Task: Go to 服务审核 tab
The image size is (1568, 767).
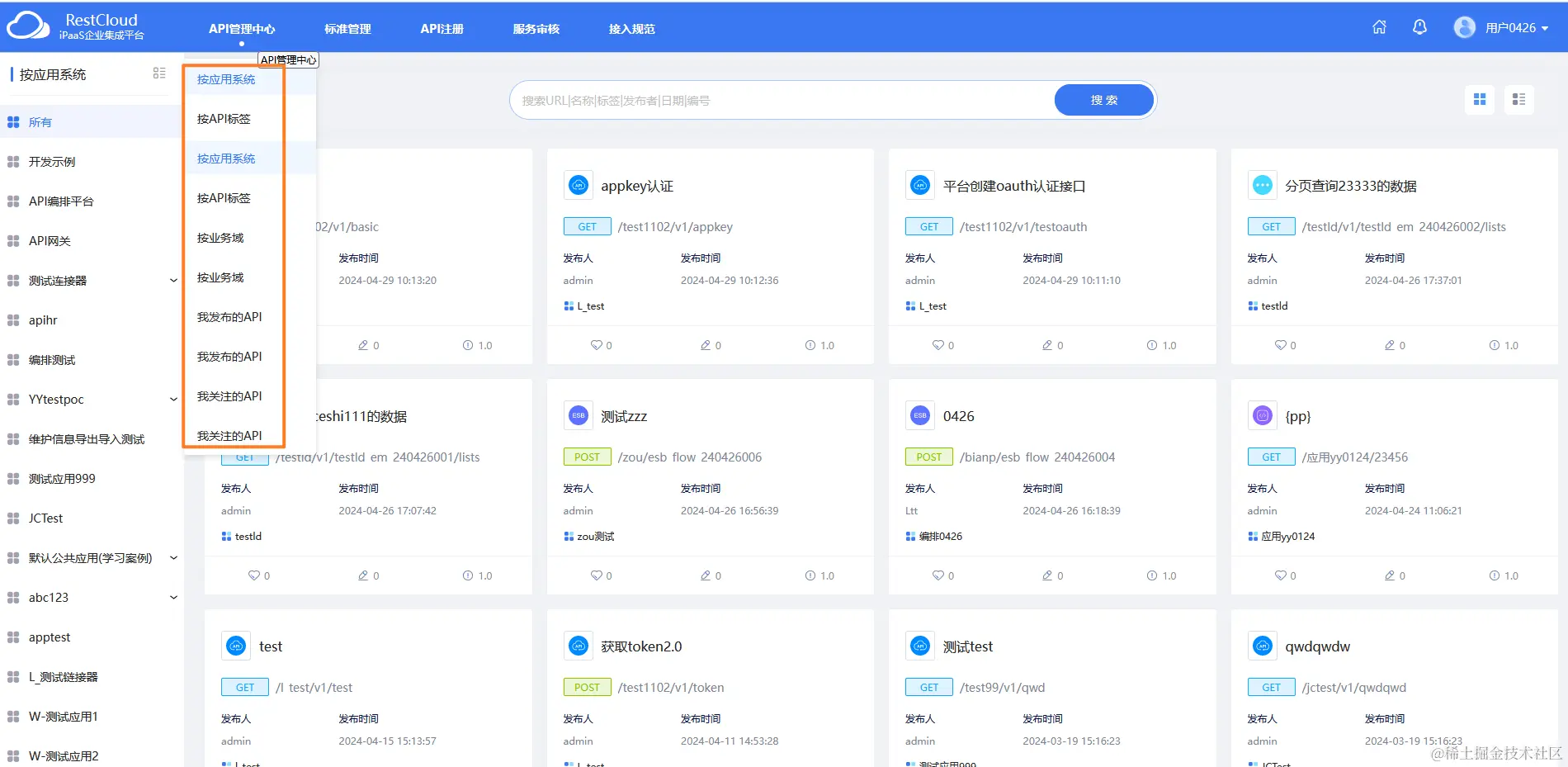Action: point(536,29)
